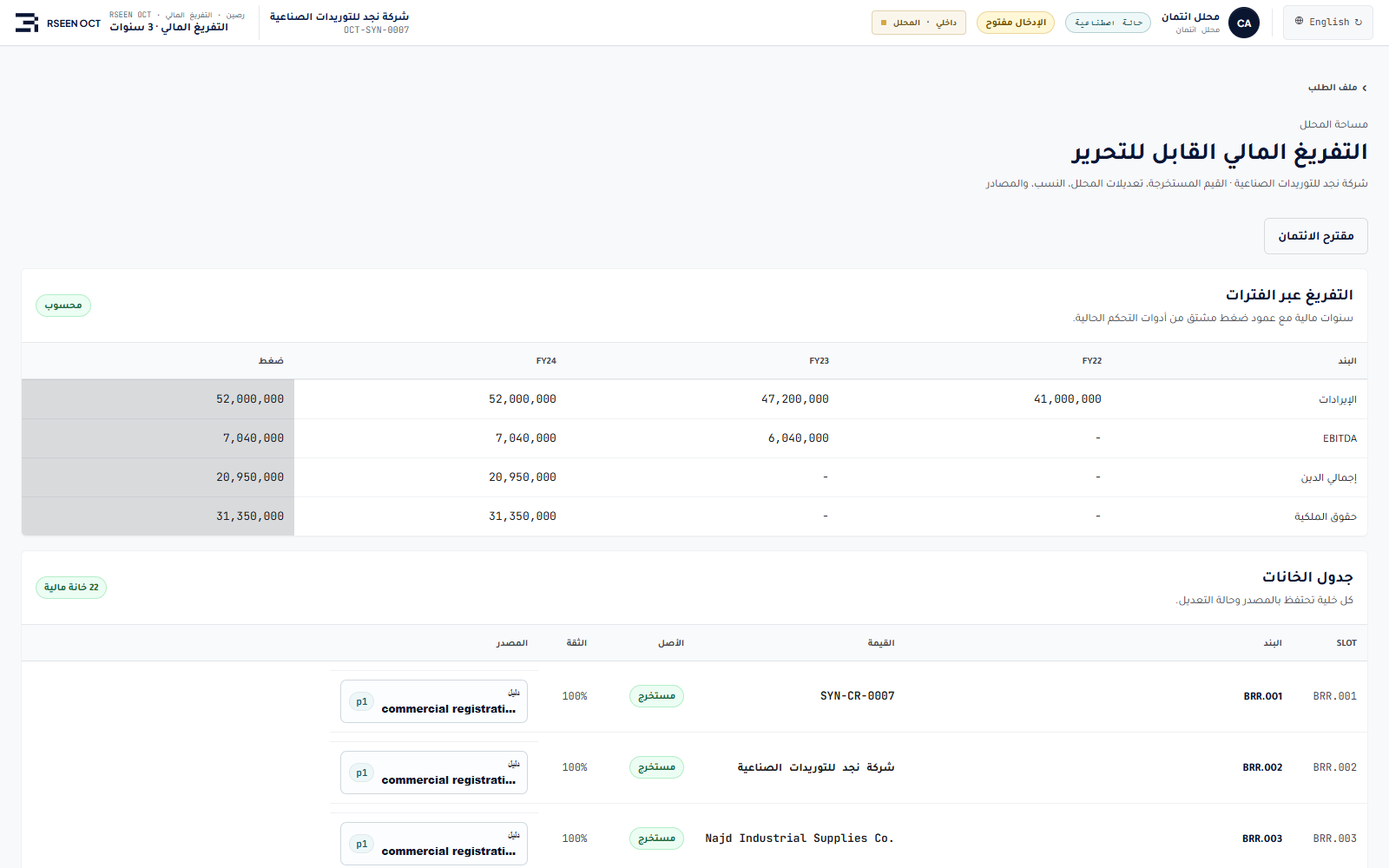1389x868 pixels.
Task: Click the حالة اصطناعية badge
Action: point(1108,23)
